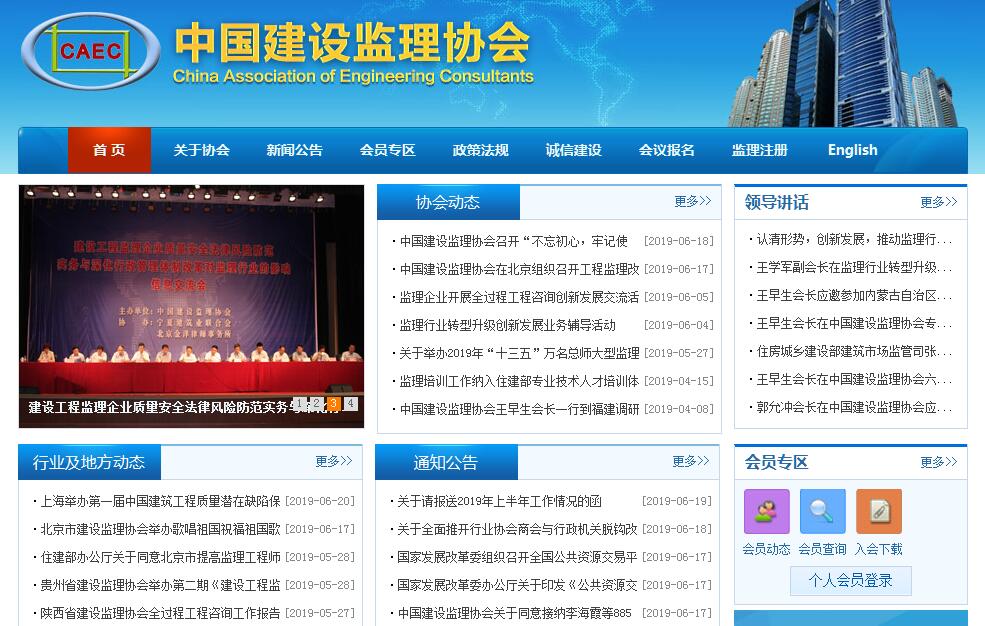
Task: Click the 中国建设监理协会 site title
Action: 352,43
